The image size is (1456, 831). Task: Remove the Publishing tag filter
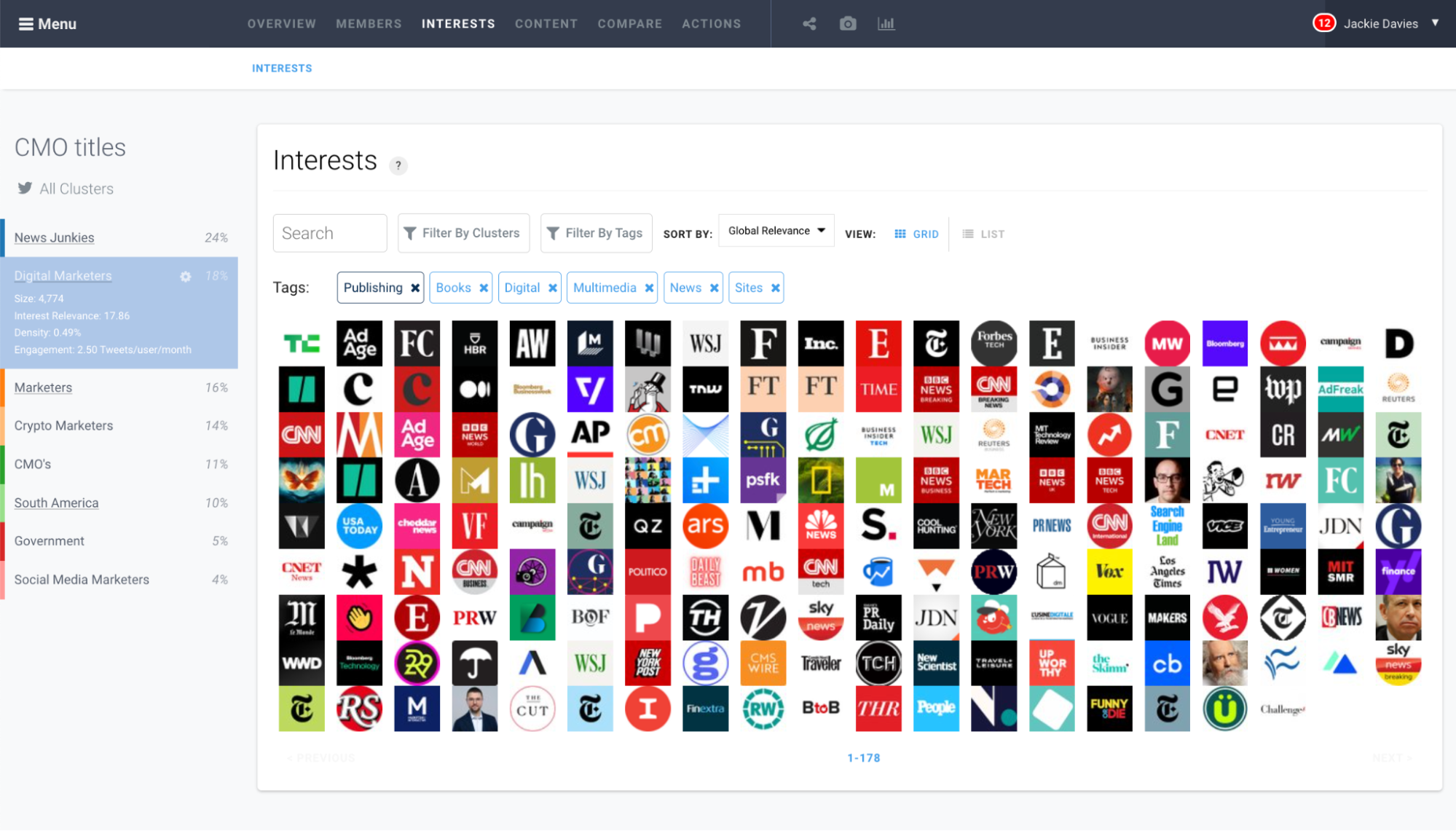click(415, 288)
